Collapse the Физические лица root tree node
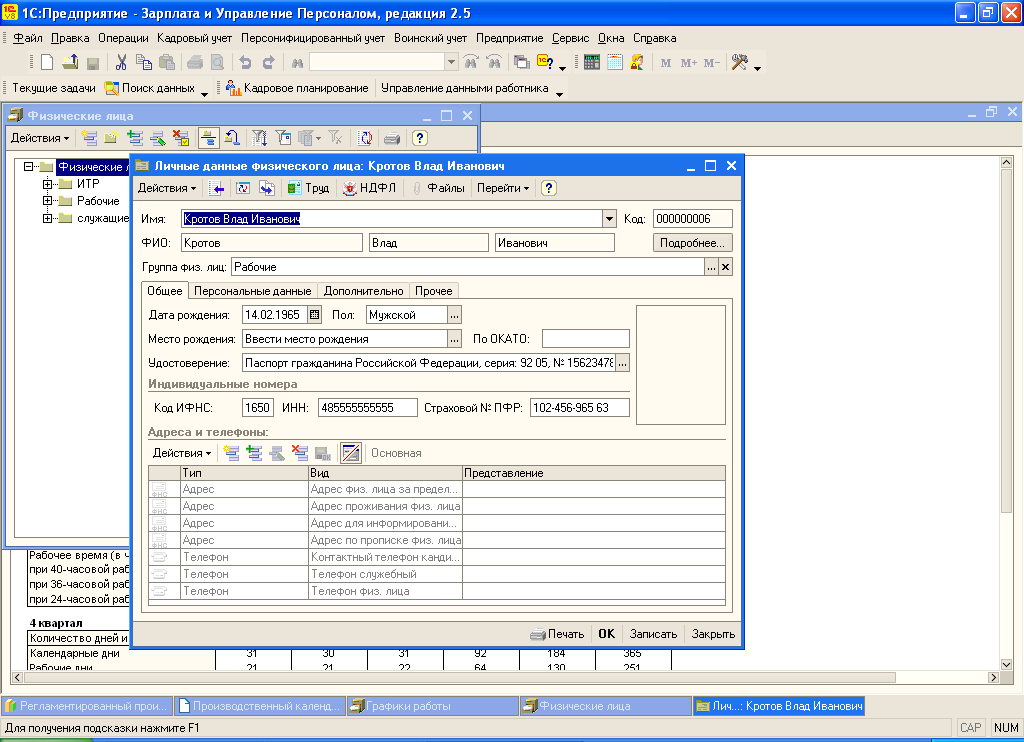1024x742 pixels. 28,167
